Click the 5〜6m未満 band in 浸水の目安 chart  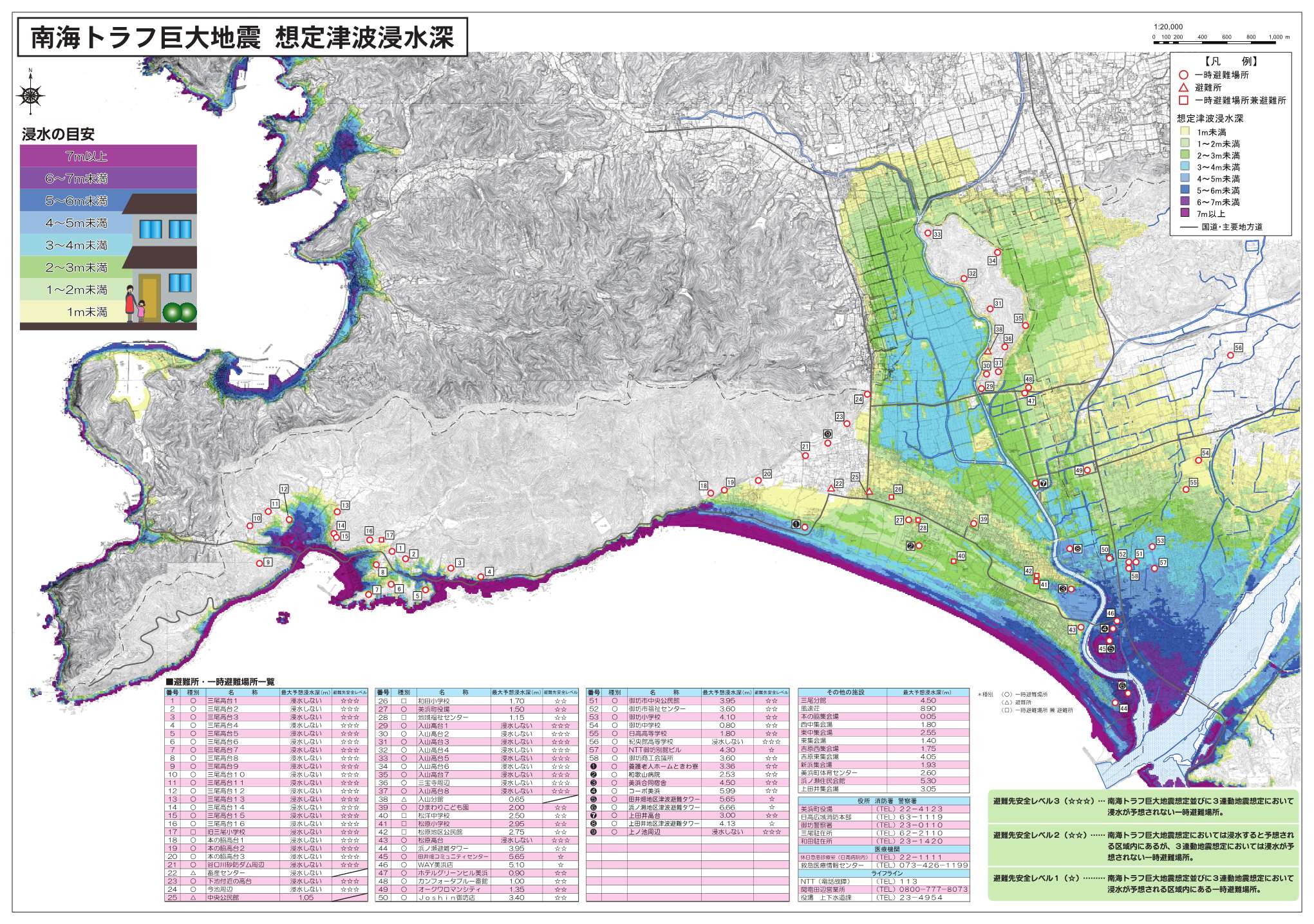click(x=76, y=201)
